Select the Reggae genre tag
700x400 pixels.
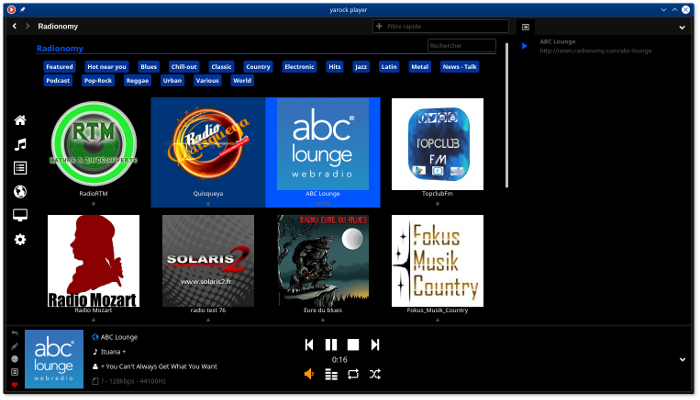coord(137,80)
